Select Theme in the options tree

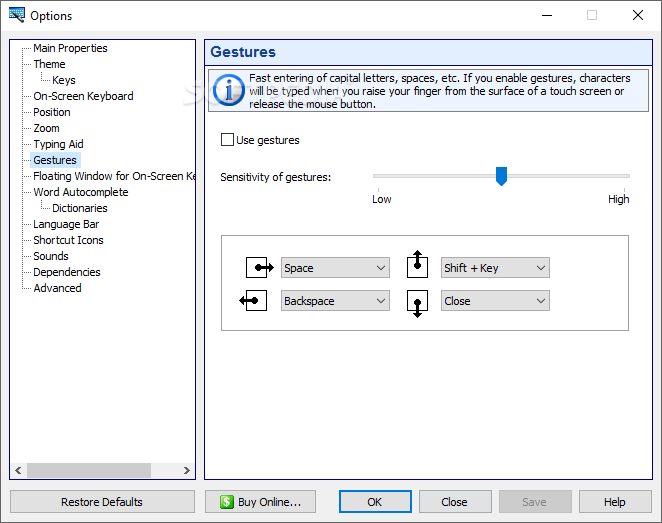tap(49, 64)
